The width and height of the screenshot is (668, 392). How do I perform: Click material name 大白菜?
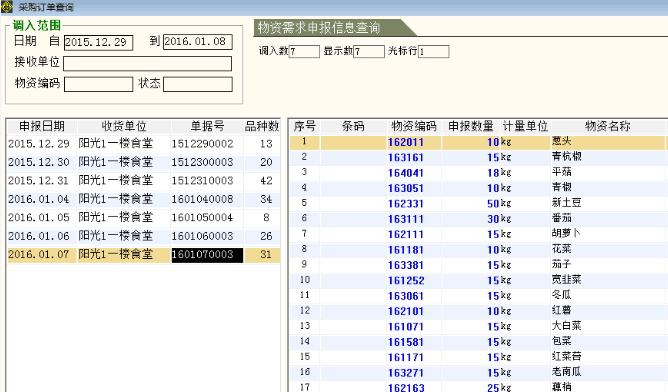[x=567, y=326]
